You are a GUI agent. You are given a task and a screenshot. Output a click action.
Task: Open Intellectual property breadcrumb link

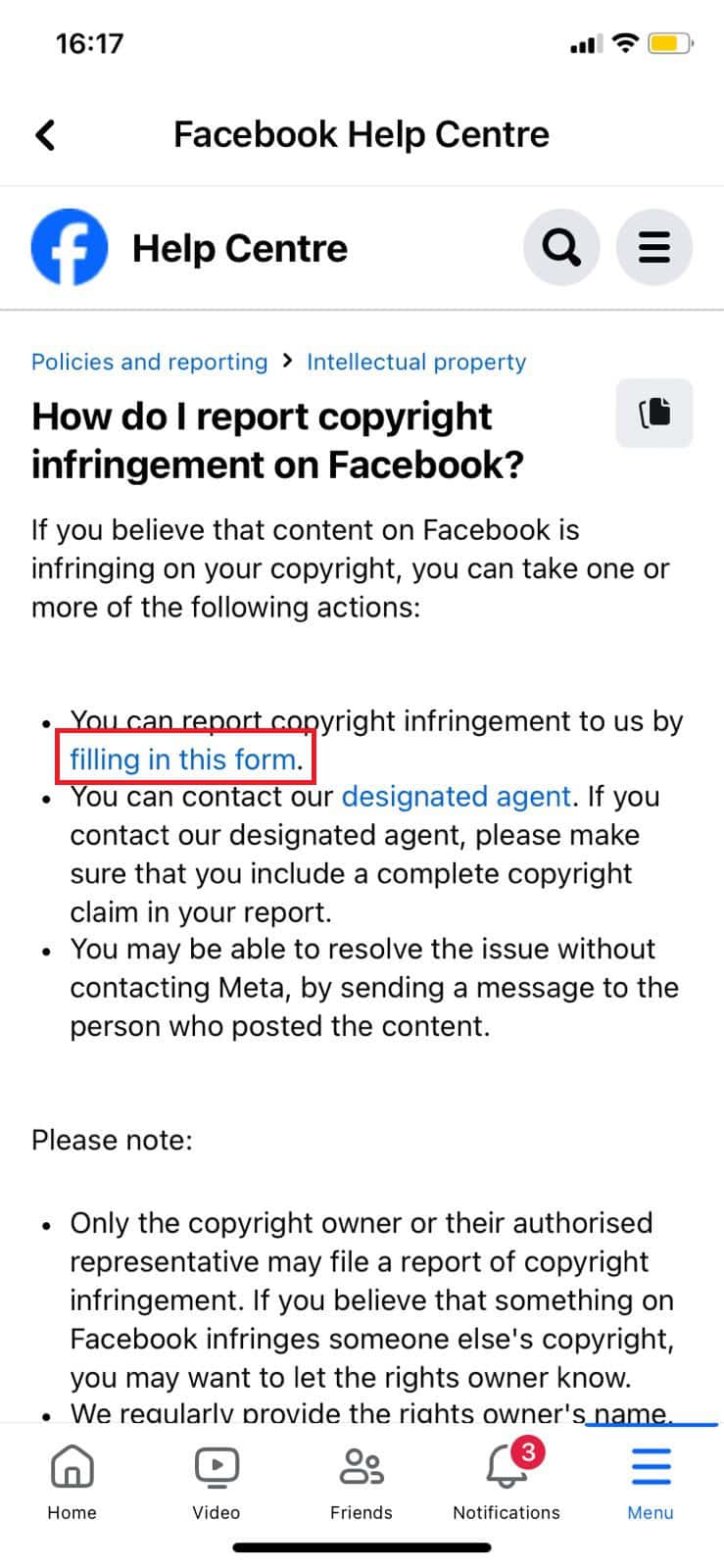[x=416, y=362]
